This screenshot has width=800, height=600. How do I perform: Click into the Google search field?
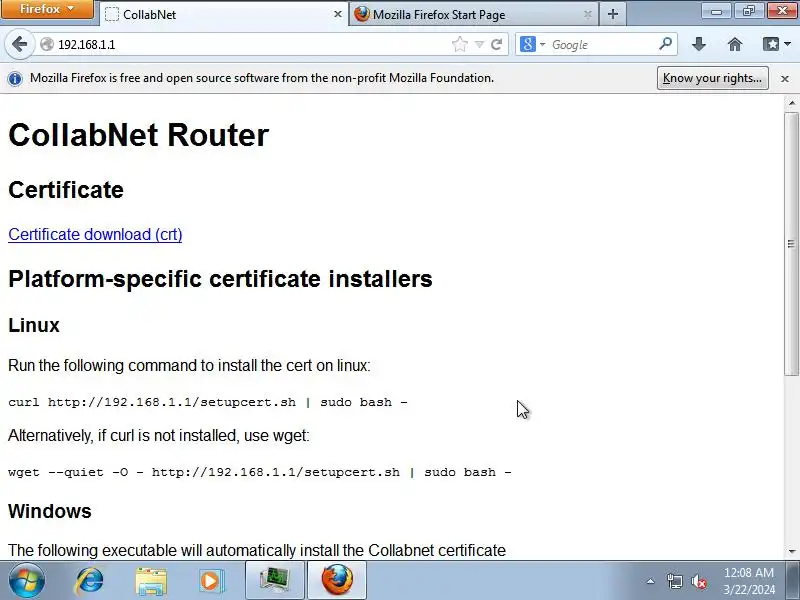point(602,44)
